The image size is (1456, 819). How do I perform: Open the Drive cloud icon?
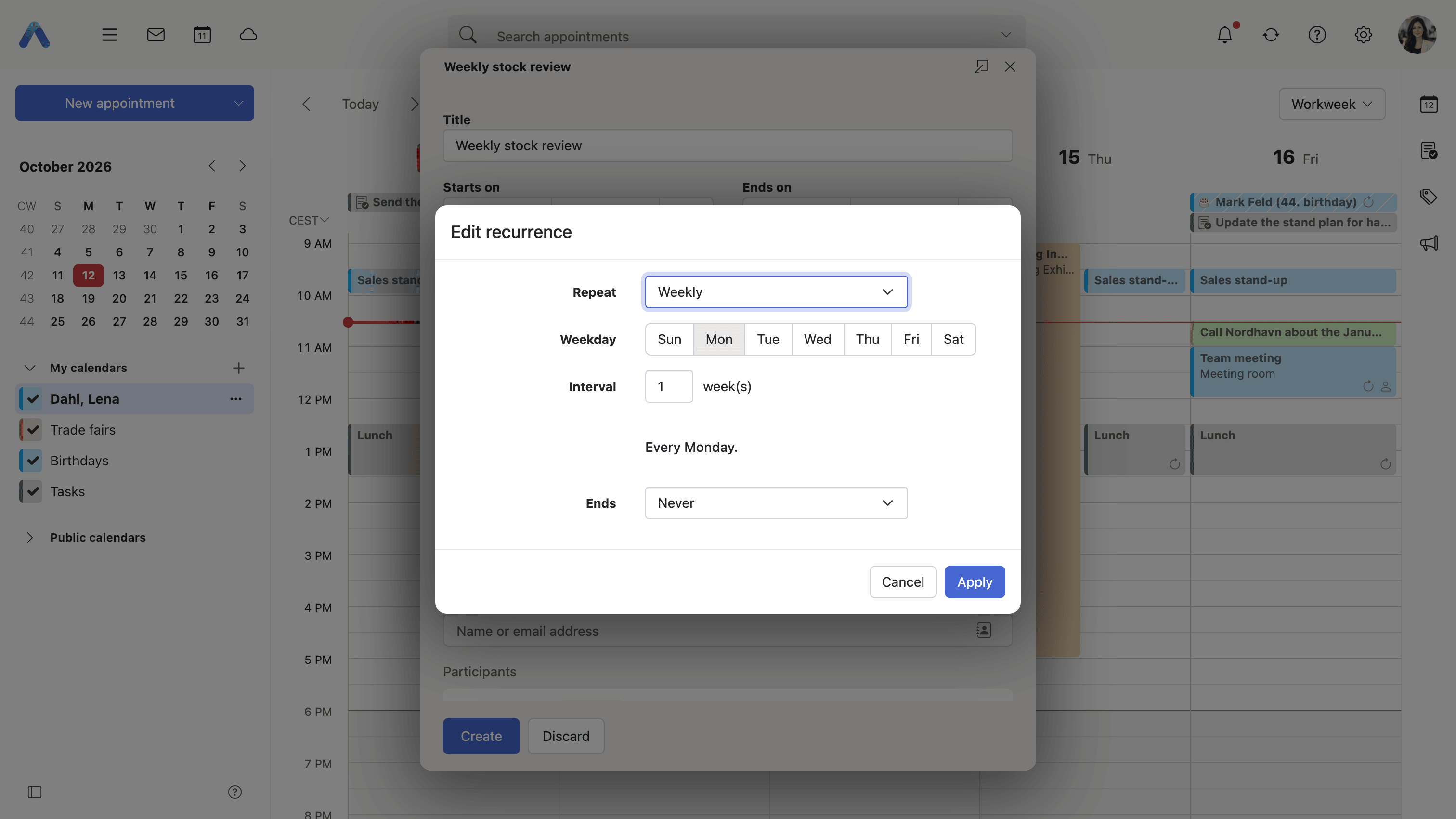(x=248, y=35)
